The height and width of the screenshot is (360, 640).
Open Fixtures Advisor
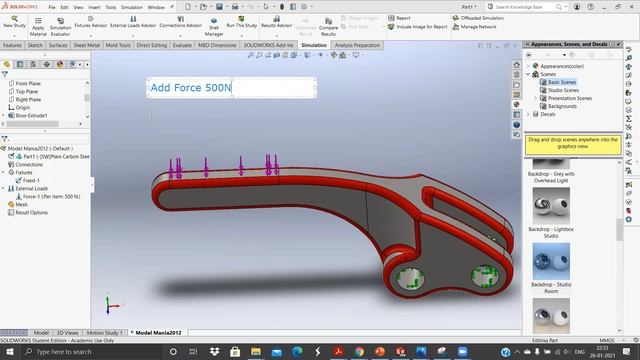91,22
